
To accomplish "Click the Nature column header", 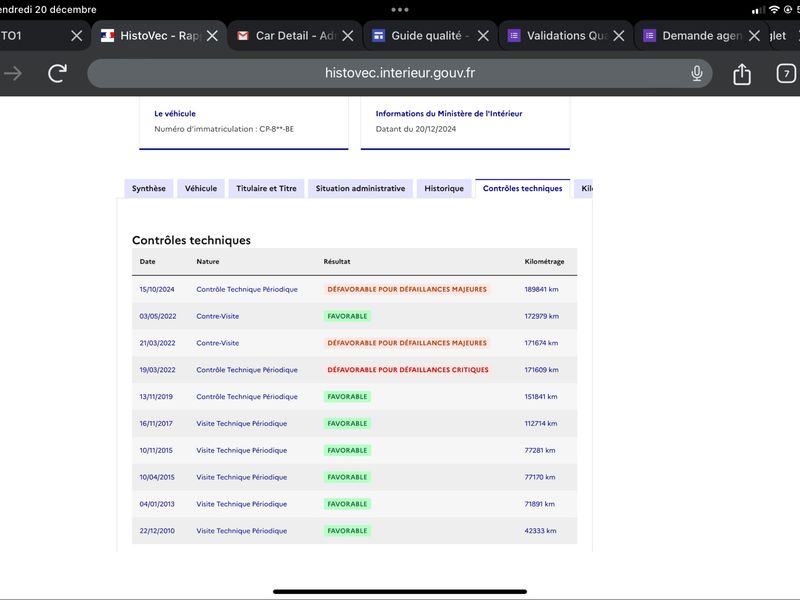I will [x=208, y=261].
